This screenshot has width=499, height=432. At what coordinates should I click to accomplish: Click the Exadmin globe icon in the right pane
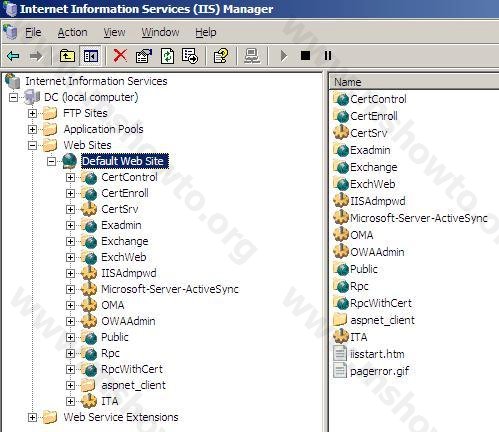(x=341, y=150)
